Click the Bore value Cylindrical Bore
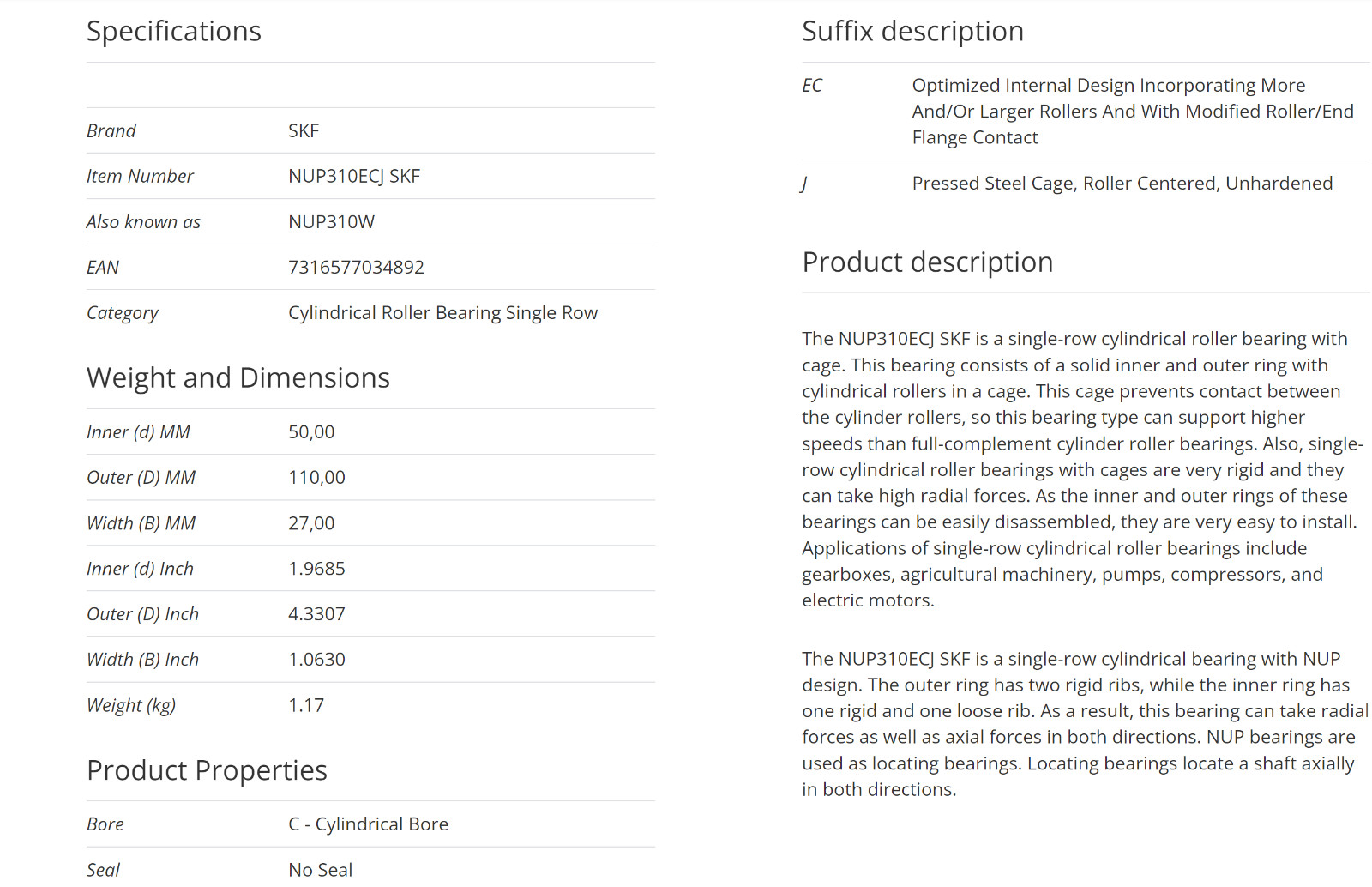 (368, 824)
